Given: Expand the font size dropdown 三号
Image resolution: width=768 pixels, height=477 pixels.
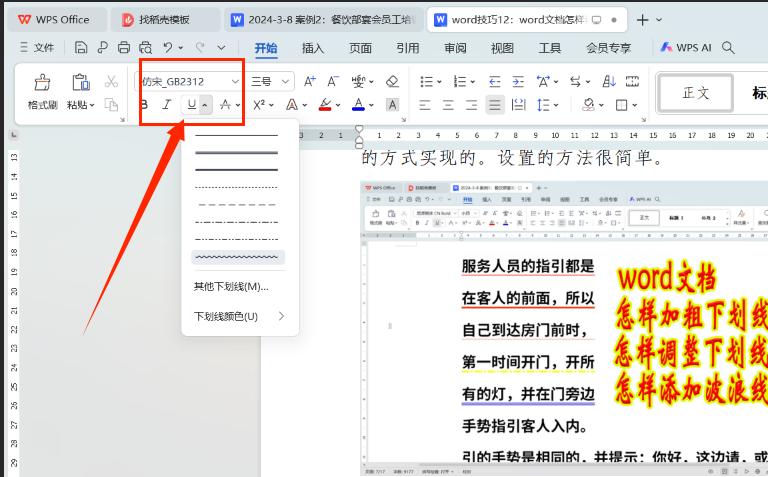Looking at the screenshot, I should 286,82.
